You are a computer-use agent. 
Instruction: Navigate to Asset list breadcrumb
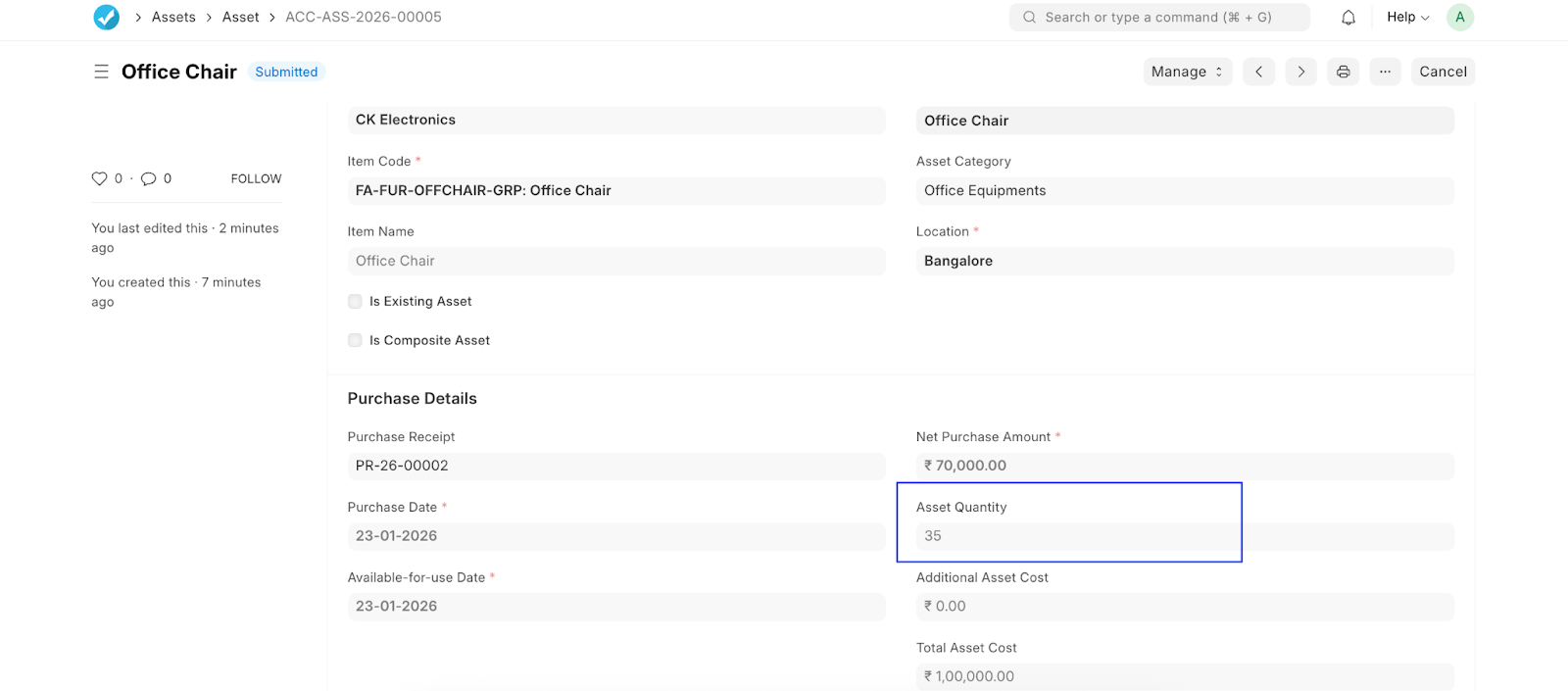pyautogui.click(x=240, y=17)
